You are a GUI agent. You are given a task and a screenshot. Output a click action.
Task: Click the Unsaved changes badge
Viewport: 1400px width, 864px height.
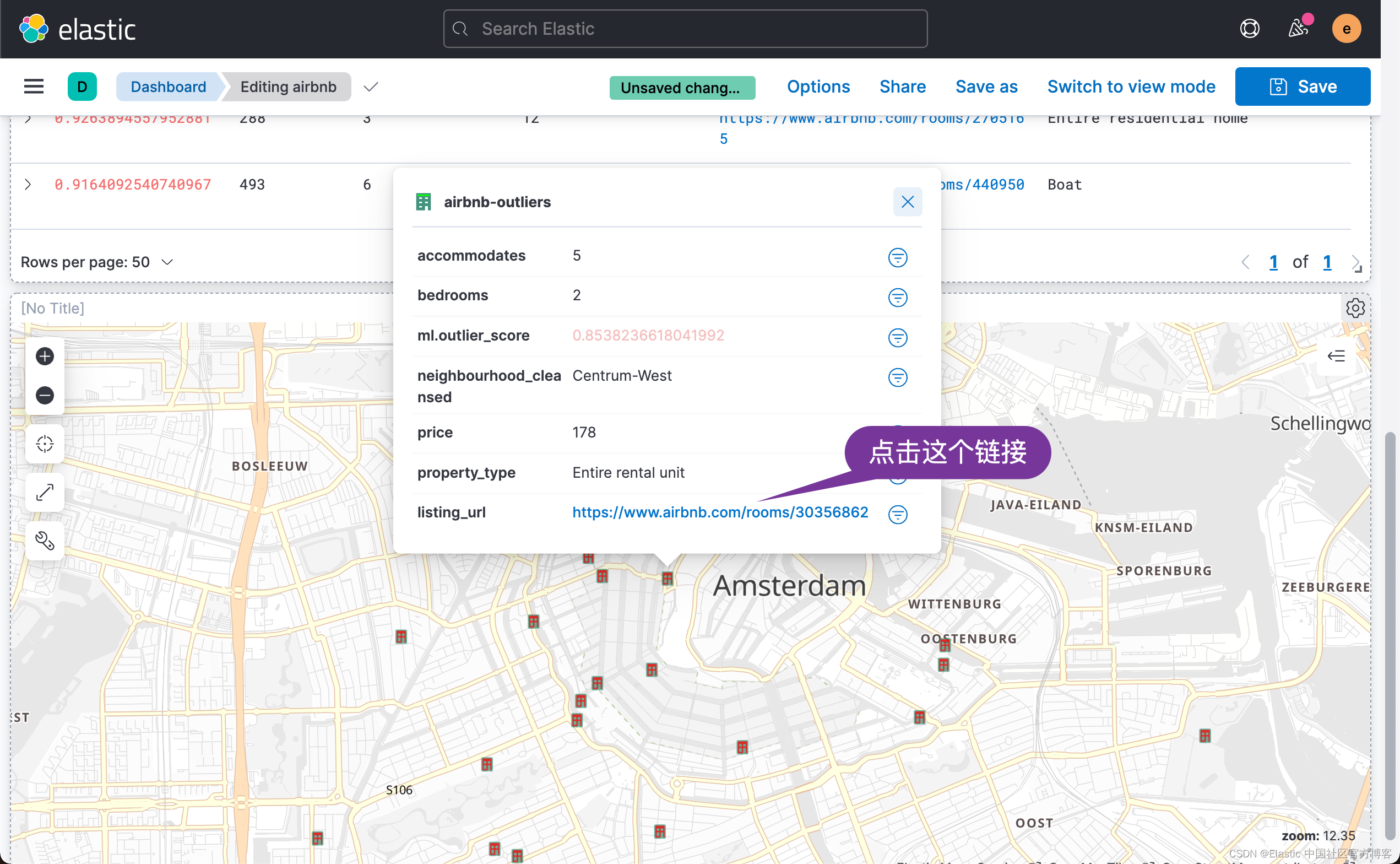682,88
